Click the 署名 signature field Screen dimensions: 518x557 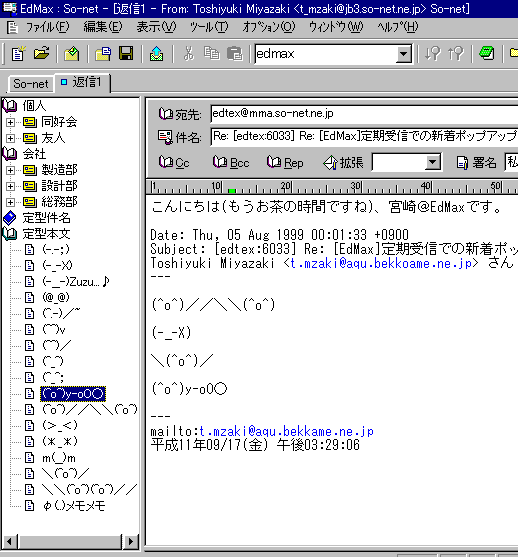pos(512,162)
